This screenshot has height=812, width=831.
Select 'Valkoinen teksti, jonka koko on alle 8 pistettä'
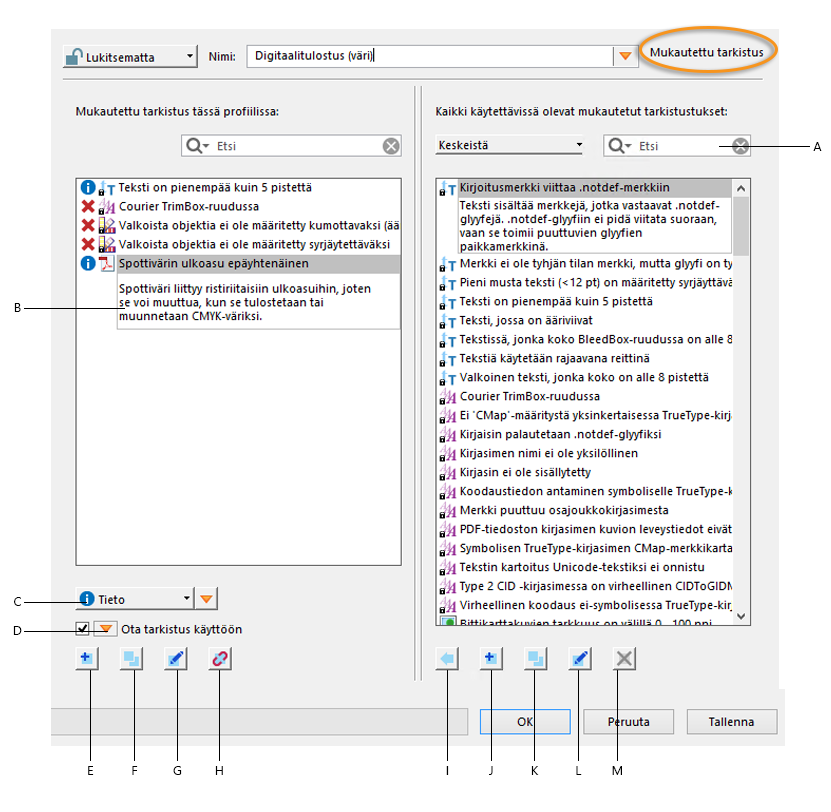[584, 377]
